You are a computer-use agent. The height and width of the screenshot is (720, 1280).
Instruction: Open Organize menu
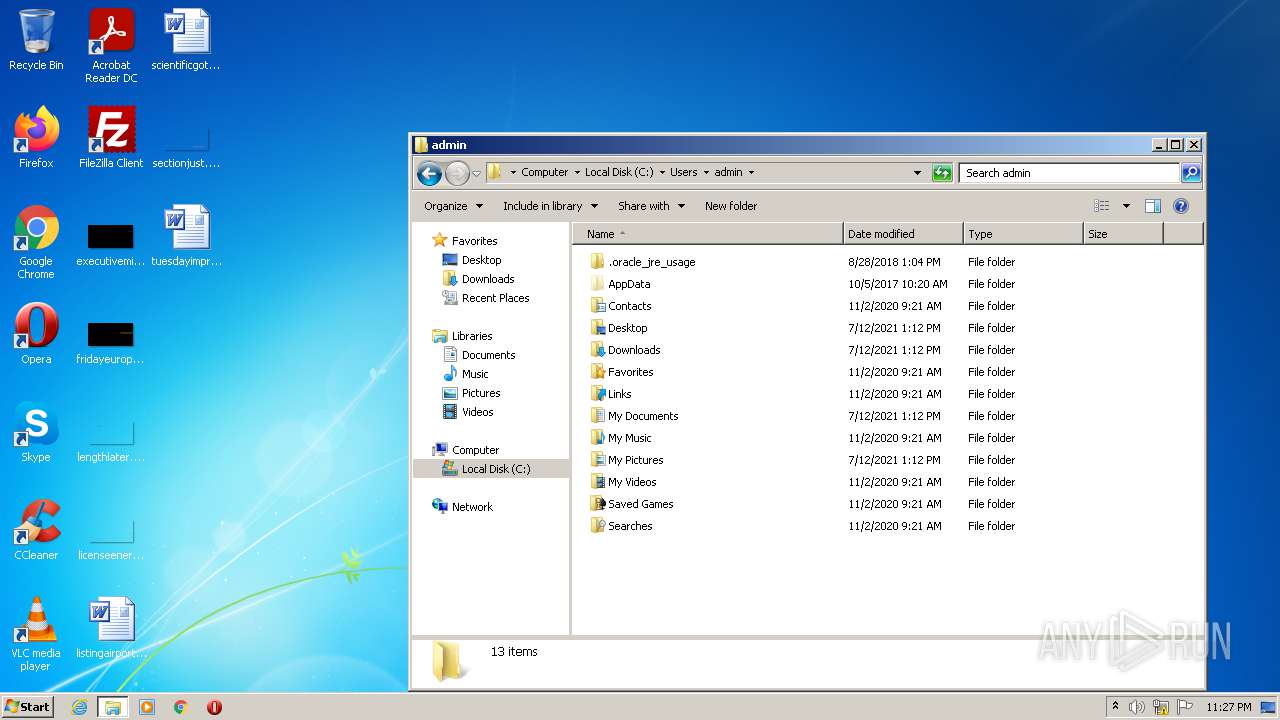click(x=453, y=206)
